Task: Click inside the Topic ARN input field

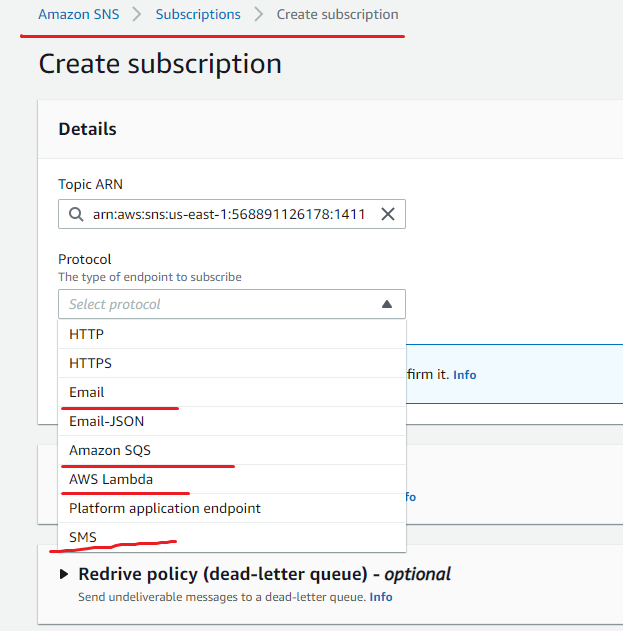Action: [x=232, y=214]
